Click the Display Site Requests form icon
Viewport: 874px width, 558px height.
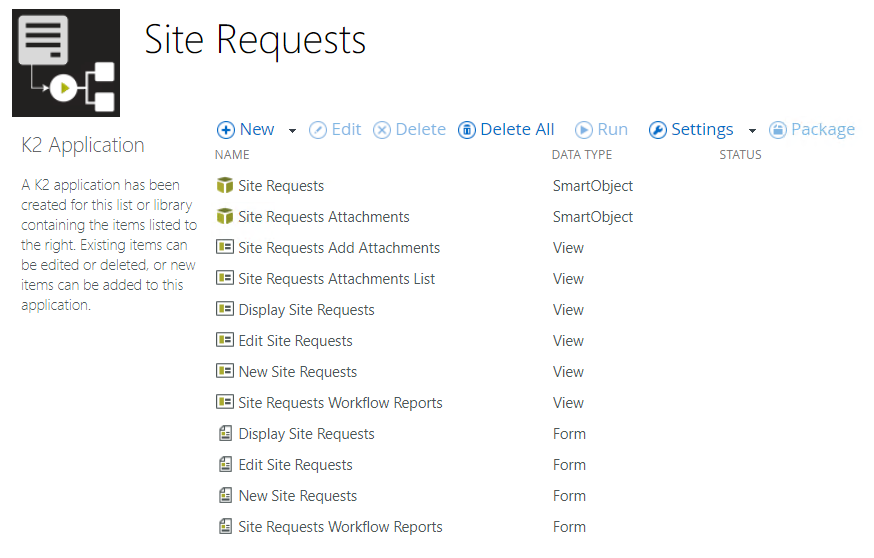click(x=225, y=433)
